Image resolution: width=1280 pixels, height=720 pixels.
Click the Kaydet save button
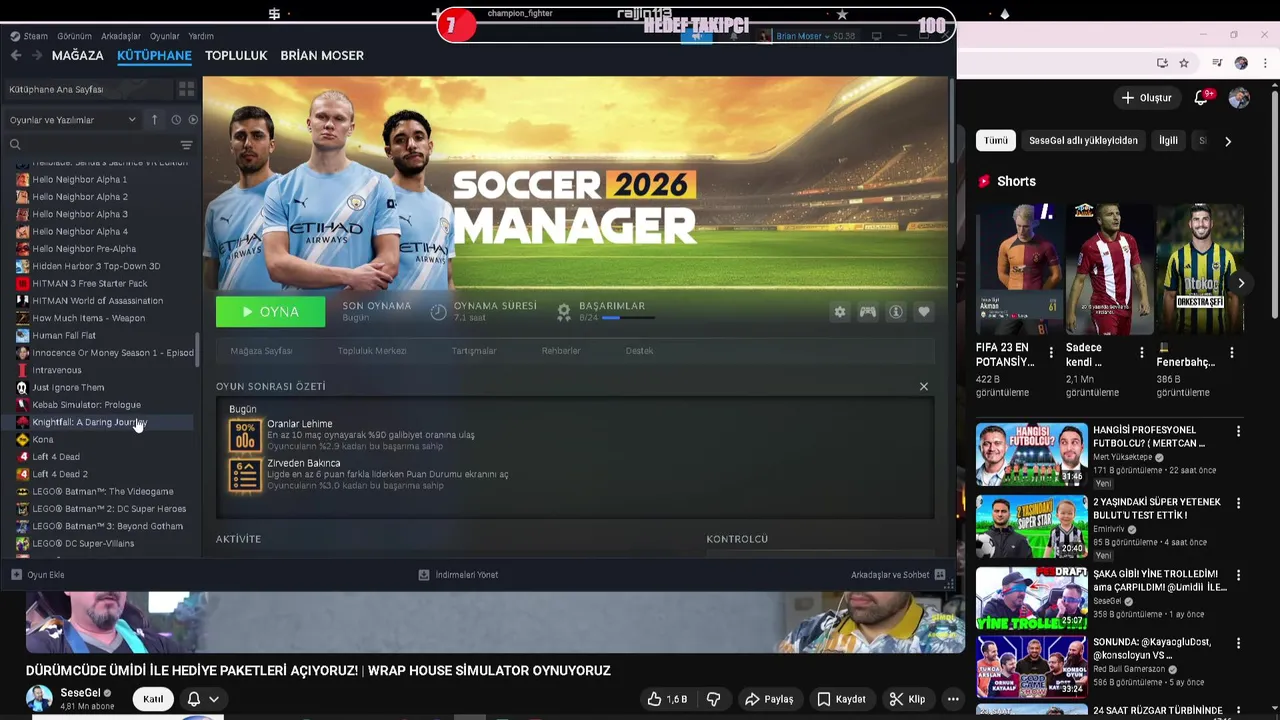point(842,699)
